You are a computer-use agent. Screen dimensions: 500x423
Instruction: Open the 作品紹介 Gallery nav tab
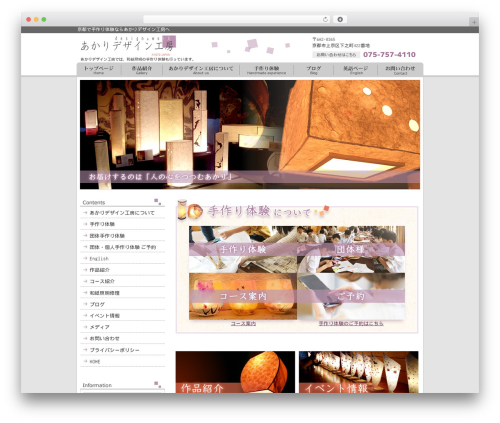(142, 70)
